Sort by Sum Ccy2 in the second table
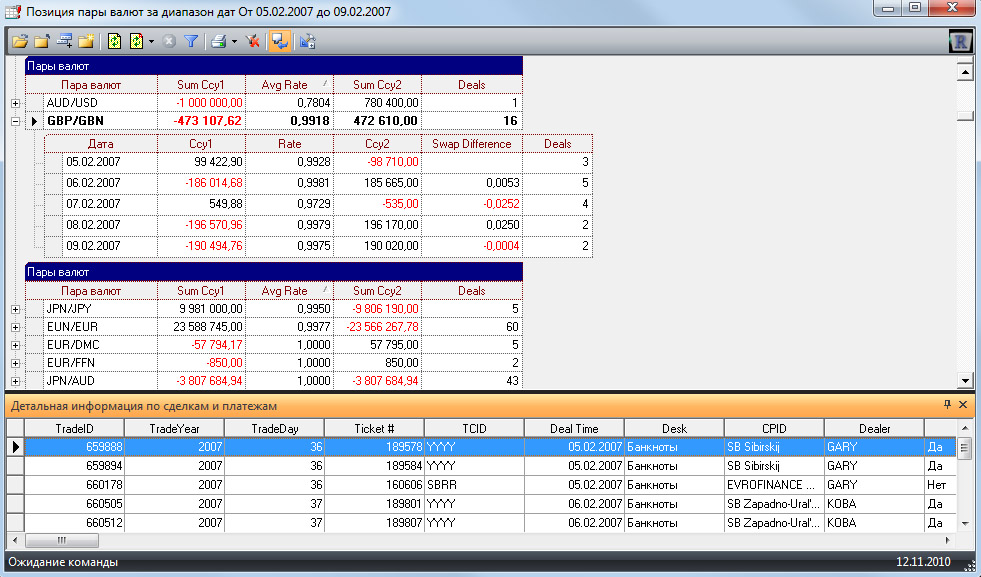The width and height of the screenshot is (981, 577). click(x=377, y=290)
